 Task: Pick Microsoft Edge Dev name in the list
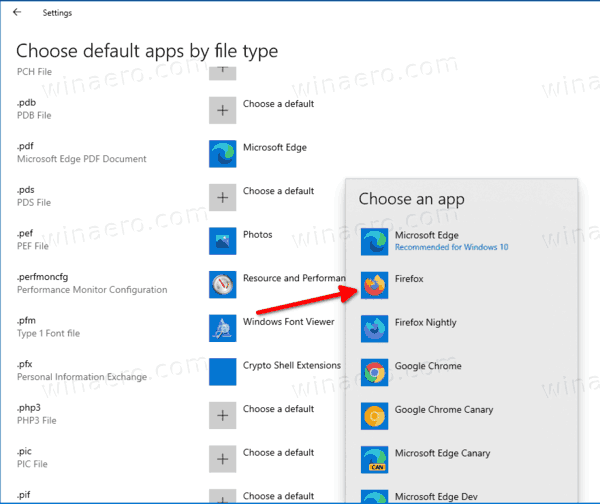point(436,497)
